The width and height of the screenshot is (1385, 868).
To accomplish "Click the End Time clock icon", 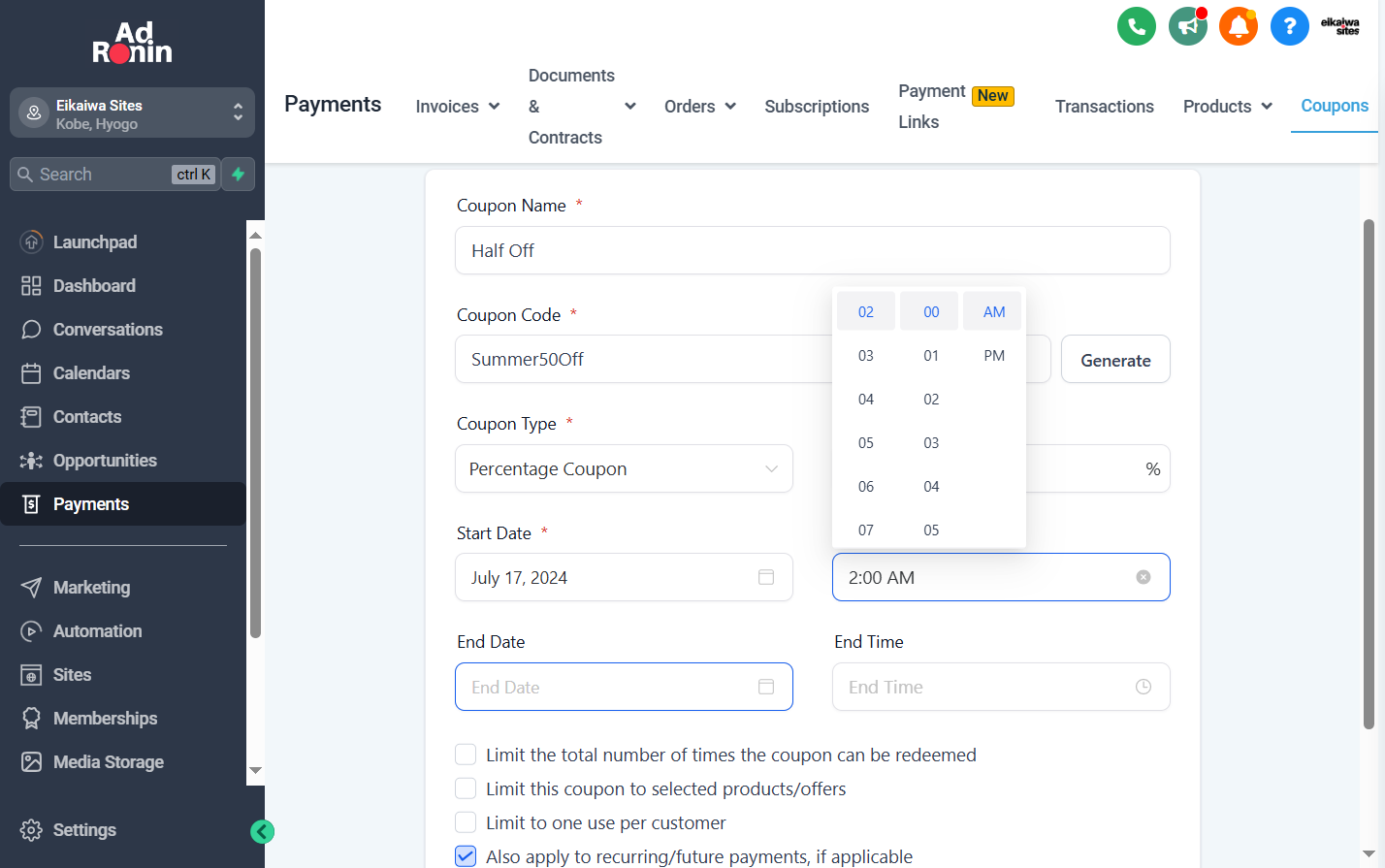I will (1143, 687).
